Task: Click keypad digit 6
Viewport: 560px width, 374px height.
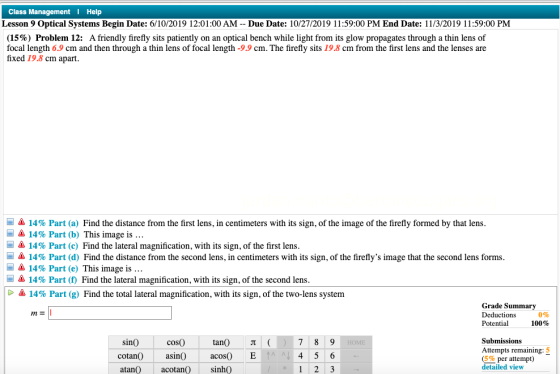Action: 332,356
